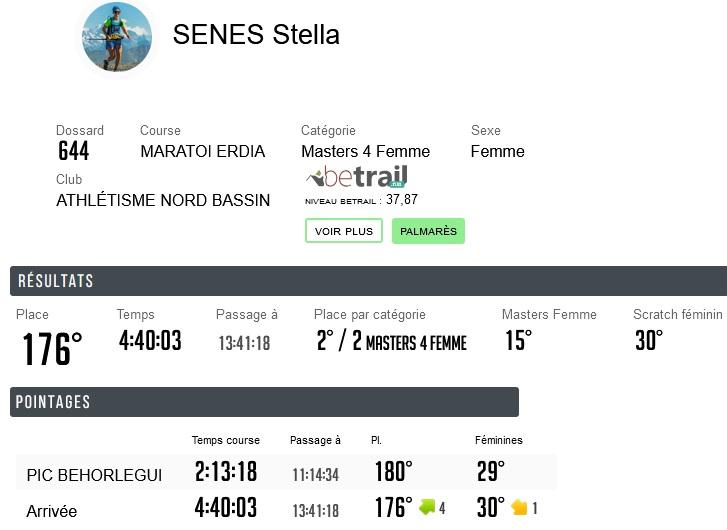Viewport: 727px width, 530px height.
Task: Click the finish time 4:40:03 in results
Action: click(x=150, y=340)
